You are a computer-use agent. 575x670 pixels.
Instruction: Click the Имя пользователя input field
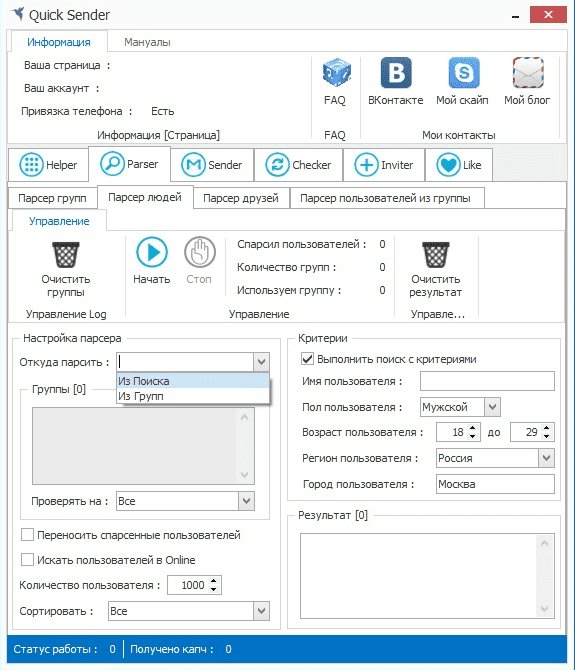(x=487, y=381)
